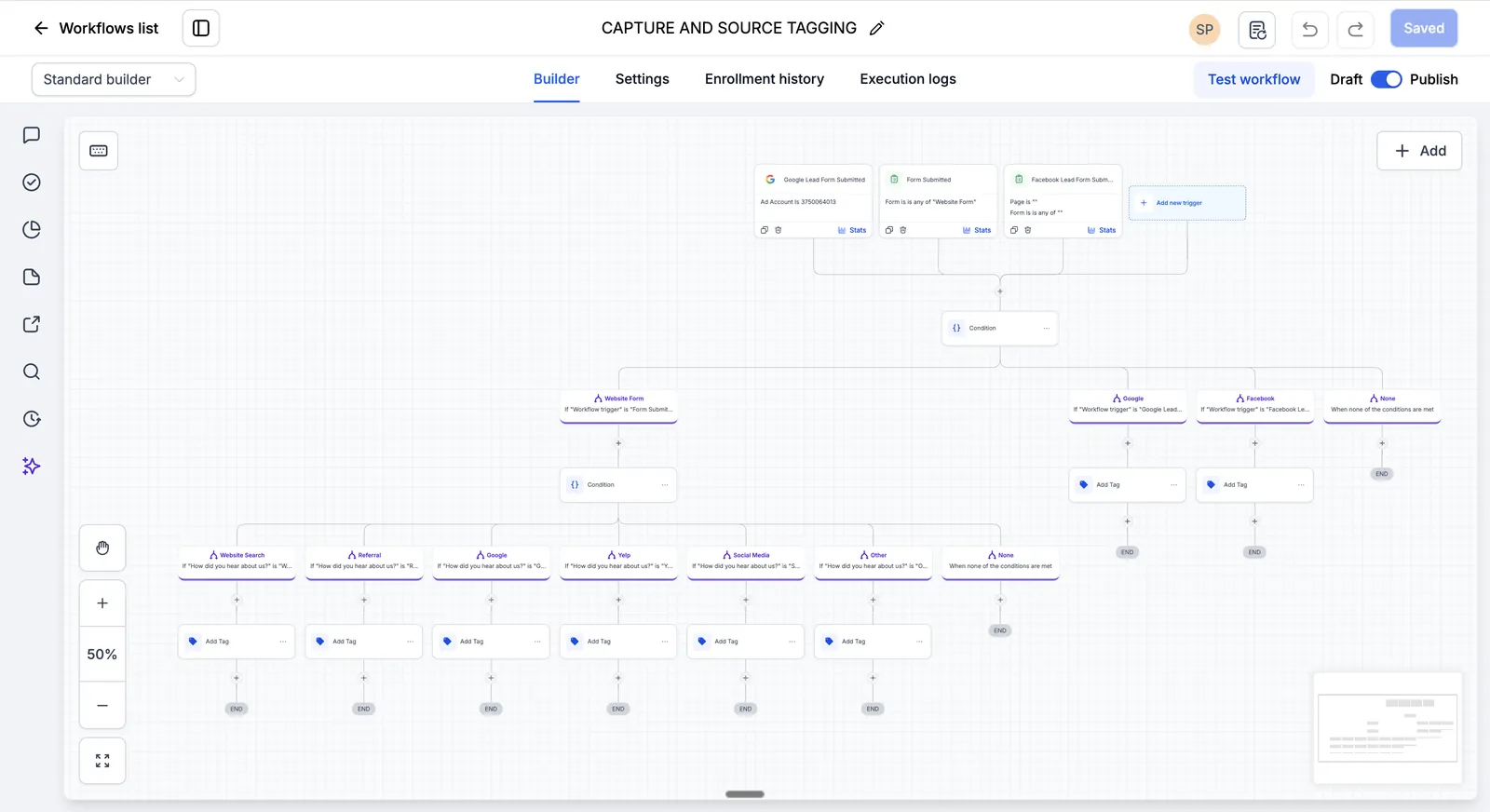Zoom out with the minus button

tap(102, 705)
